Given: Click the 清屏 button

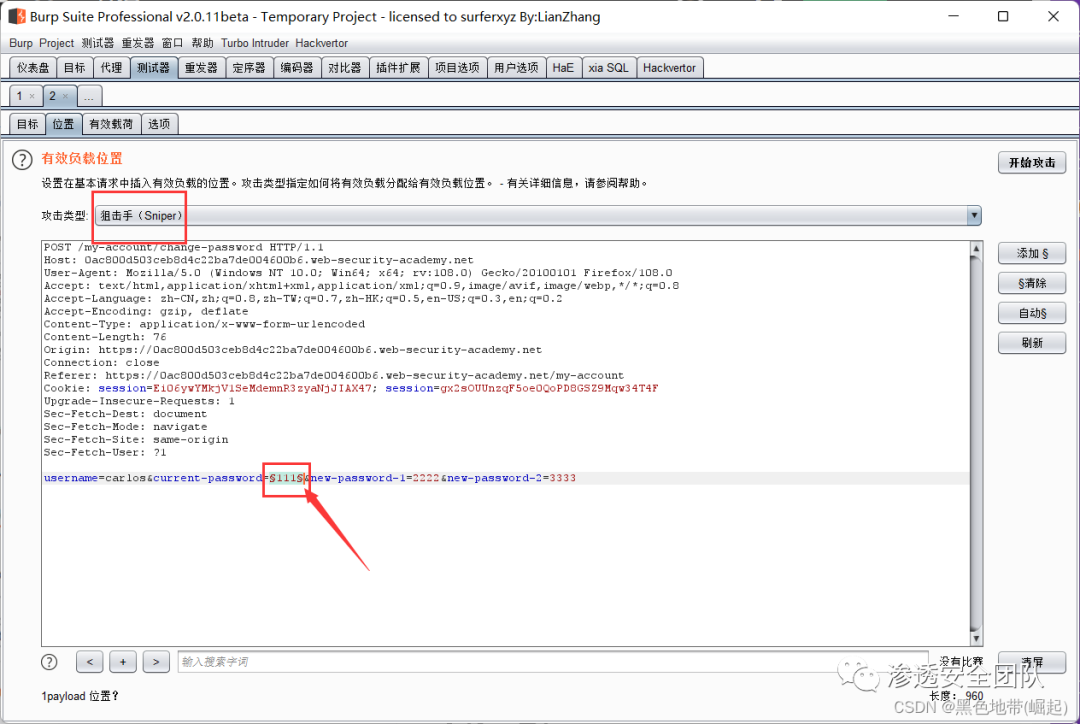Looking at the screenshot, I should [1032, 662].
